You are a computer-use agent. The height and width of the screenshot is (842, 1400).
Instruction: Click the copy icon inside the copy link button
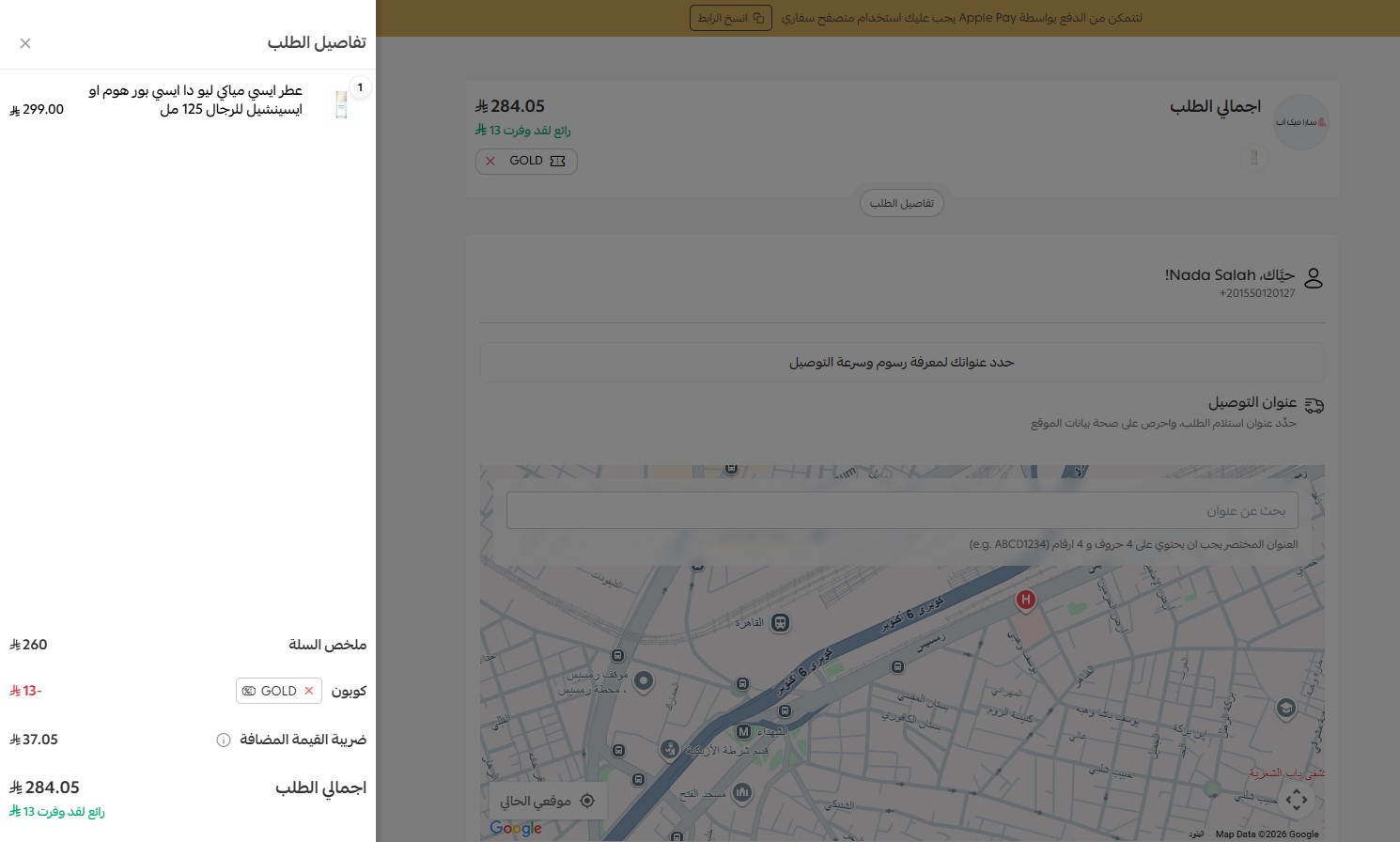(x=758, y=18)
